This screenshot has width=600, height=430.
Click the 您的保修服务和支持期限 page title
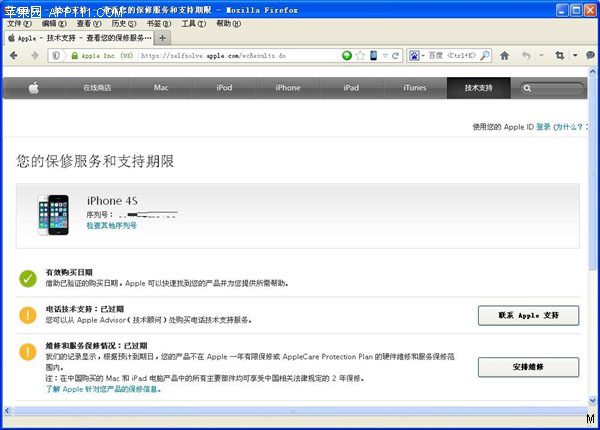tap(95, 161)
